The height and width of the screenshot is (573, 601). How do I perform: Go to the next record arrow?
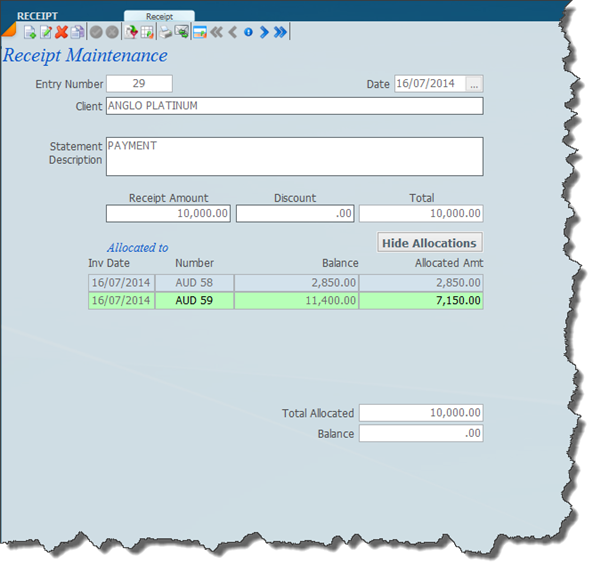264,32
